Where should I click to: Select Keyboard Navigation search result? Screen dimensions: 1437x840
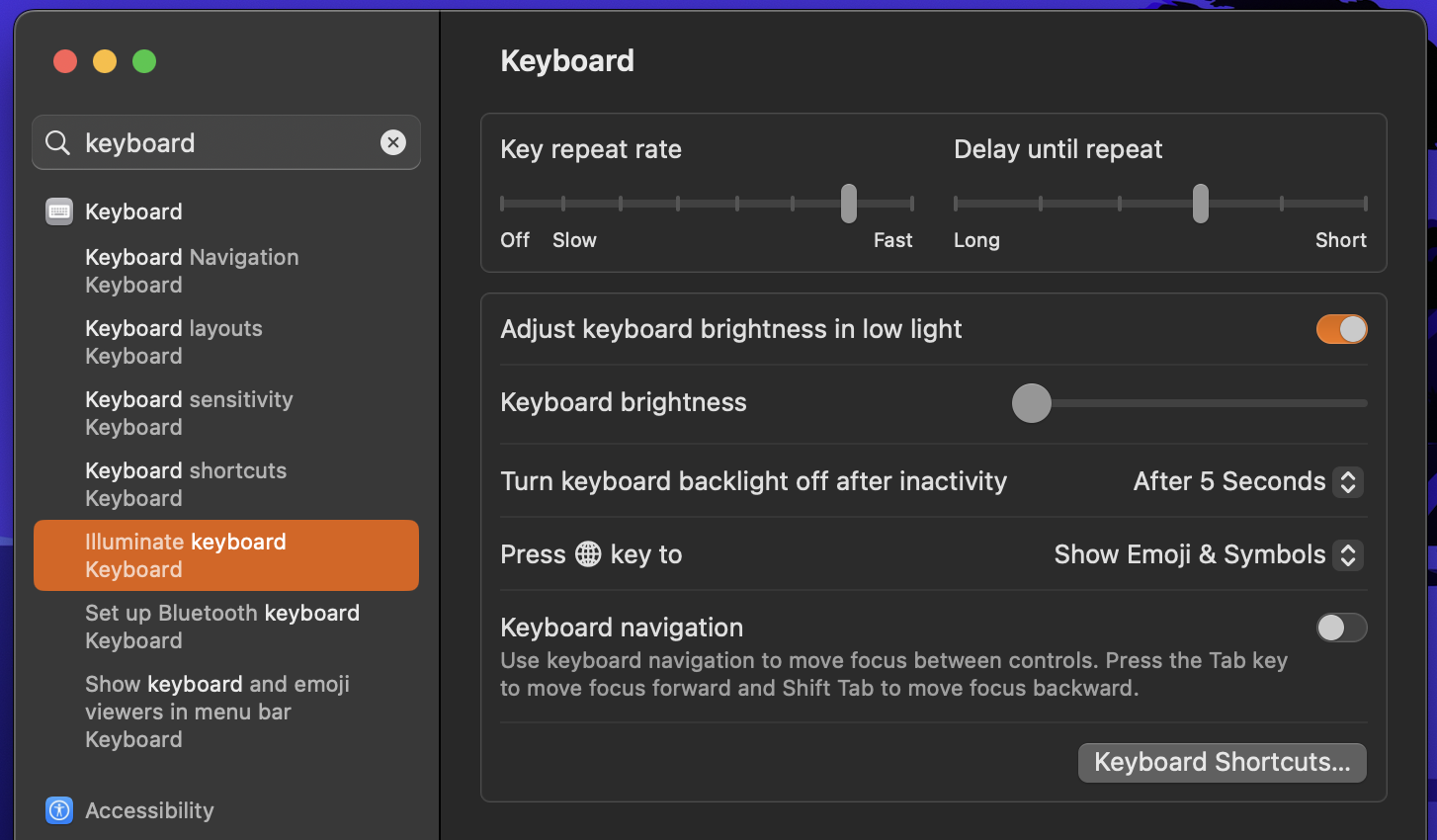[x=192, y=271]
